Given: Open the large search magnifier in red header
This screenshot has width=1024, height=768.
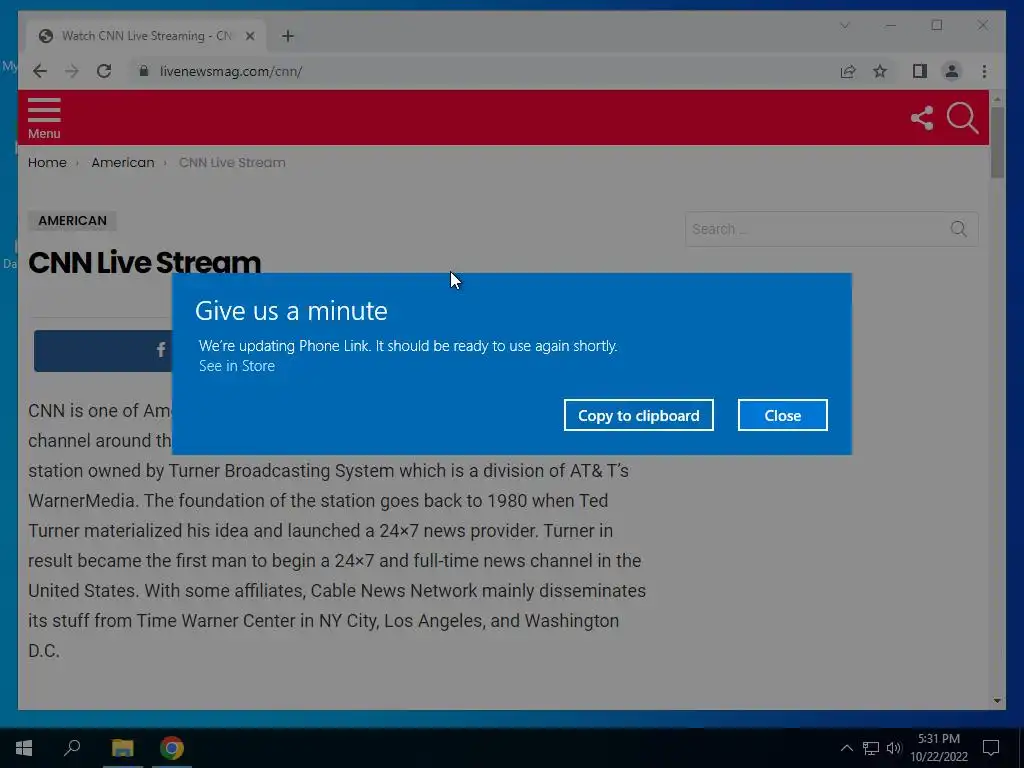Looking at the screenshot, I should click(x=962, y=118).
